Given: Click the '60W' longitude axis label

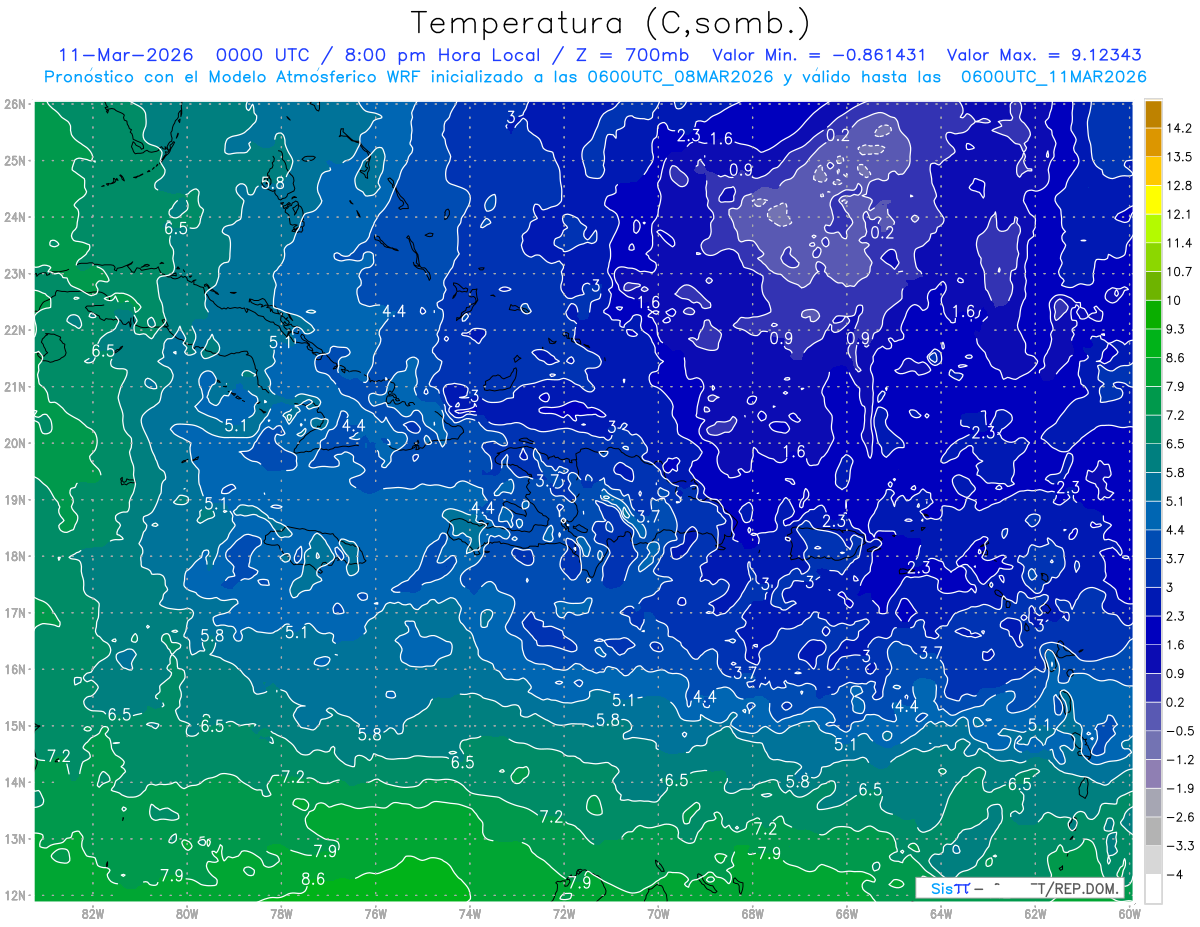Looking at the screenshot, I should tap(1129, 913).
